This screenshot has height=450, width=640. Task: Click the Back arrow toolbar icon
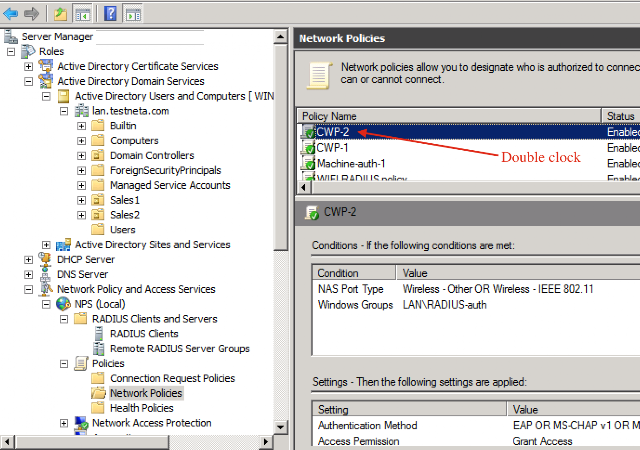pyautogui.click(x=11, y=14)
